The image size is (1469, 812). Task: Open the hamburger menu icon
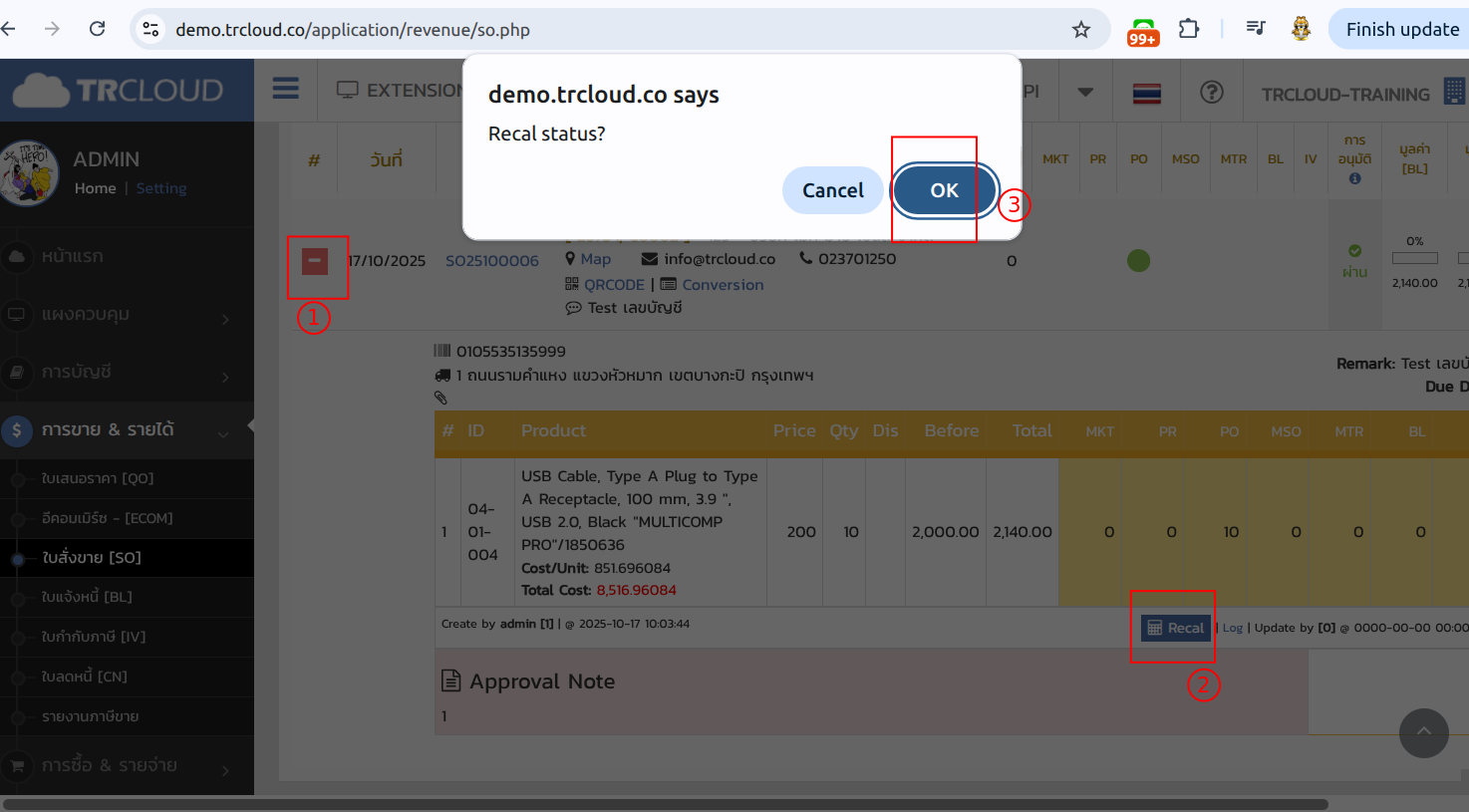[x=286, y=90]
